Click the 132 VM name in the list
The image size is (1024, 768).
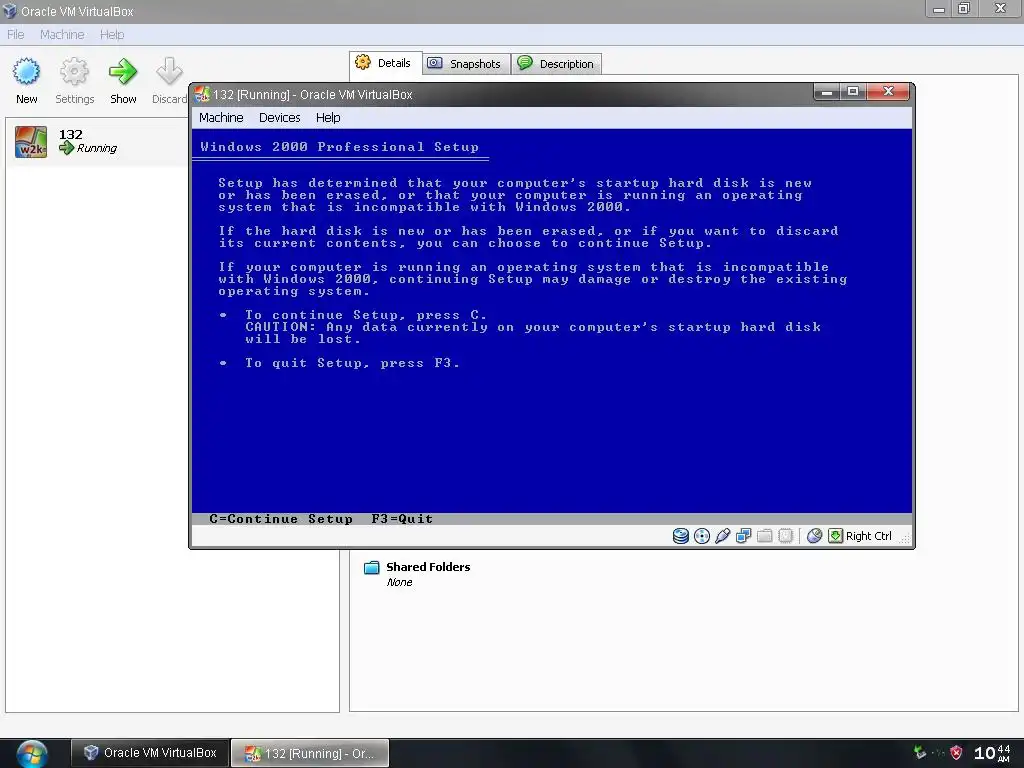(x=71, y=135)
